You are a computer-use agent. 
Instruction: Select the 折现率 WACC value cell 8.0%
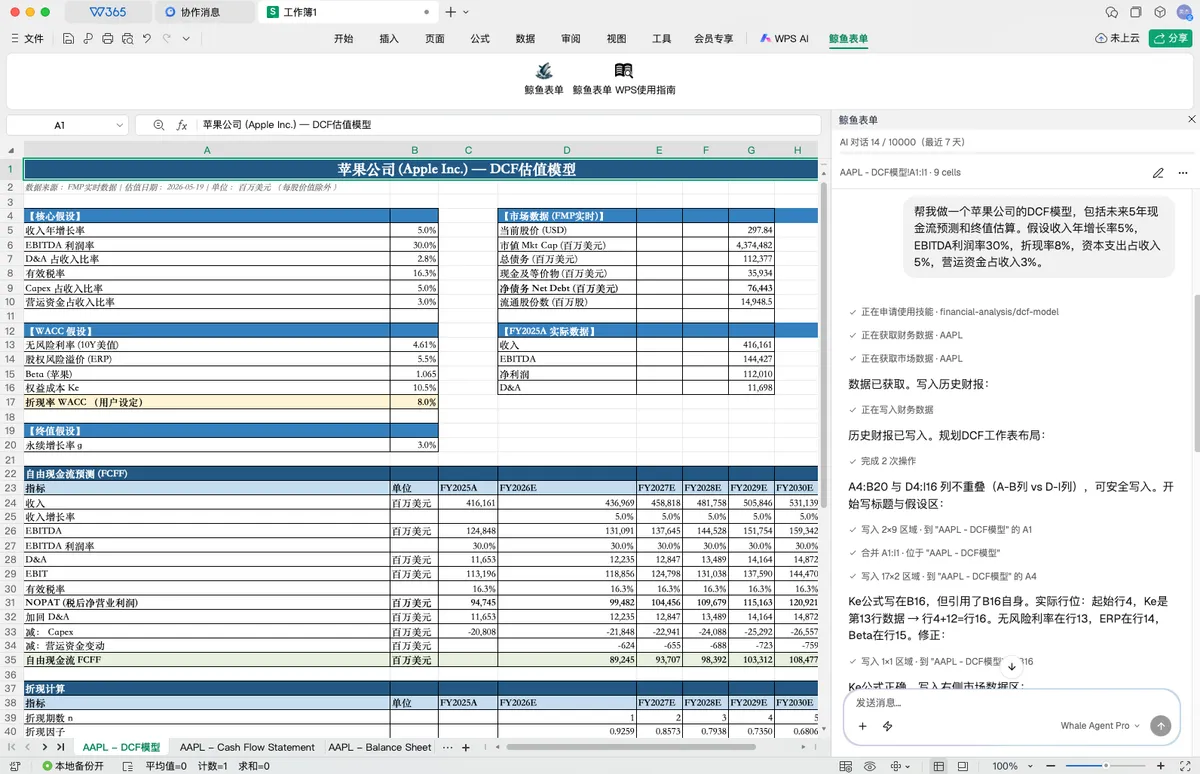[414, 402]
